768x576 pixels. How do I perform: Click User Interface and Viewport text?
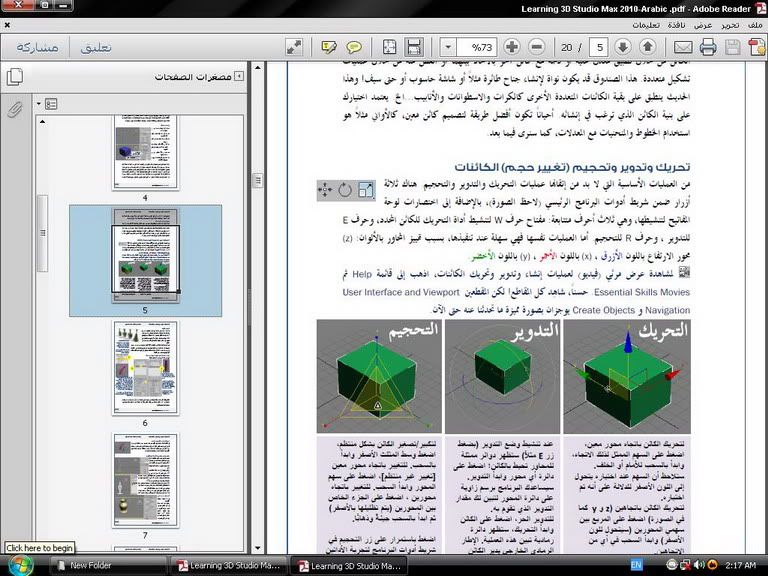pos(401,292)
